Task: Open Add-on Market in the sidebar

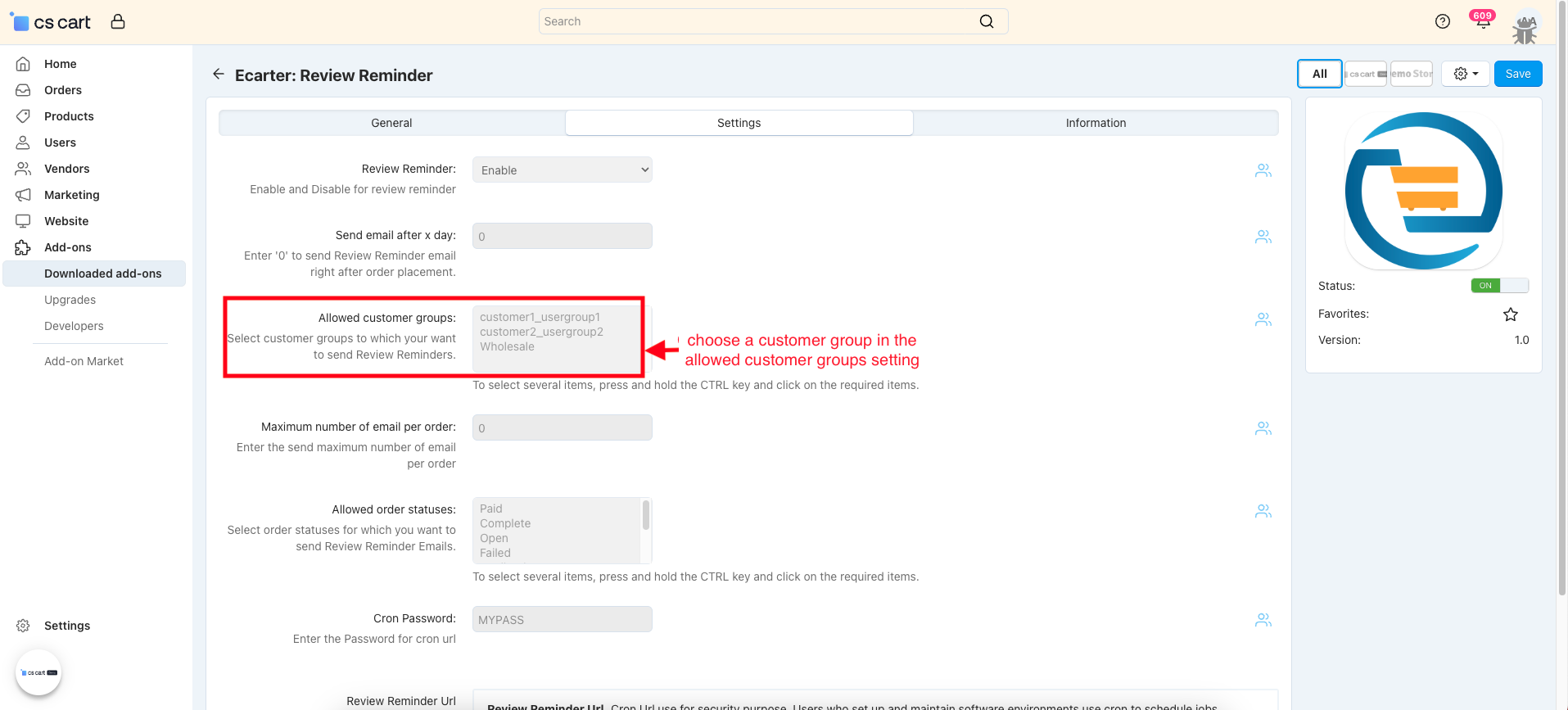Action: coord(84,361)
